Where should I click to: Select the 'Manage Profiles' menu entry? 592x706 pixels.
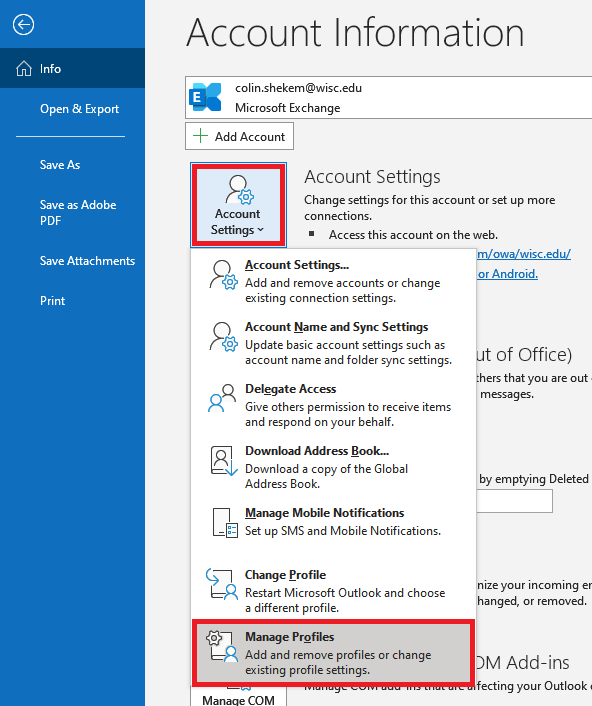pyautogui.click(x=333, y=652)
